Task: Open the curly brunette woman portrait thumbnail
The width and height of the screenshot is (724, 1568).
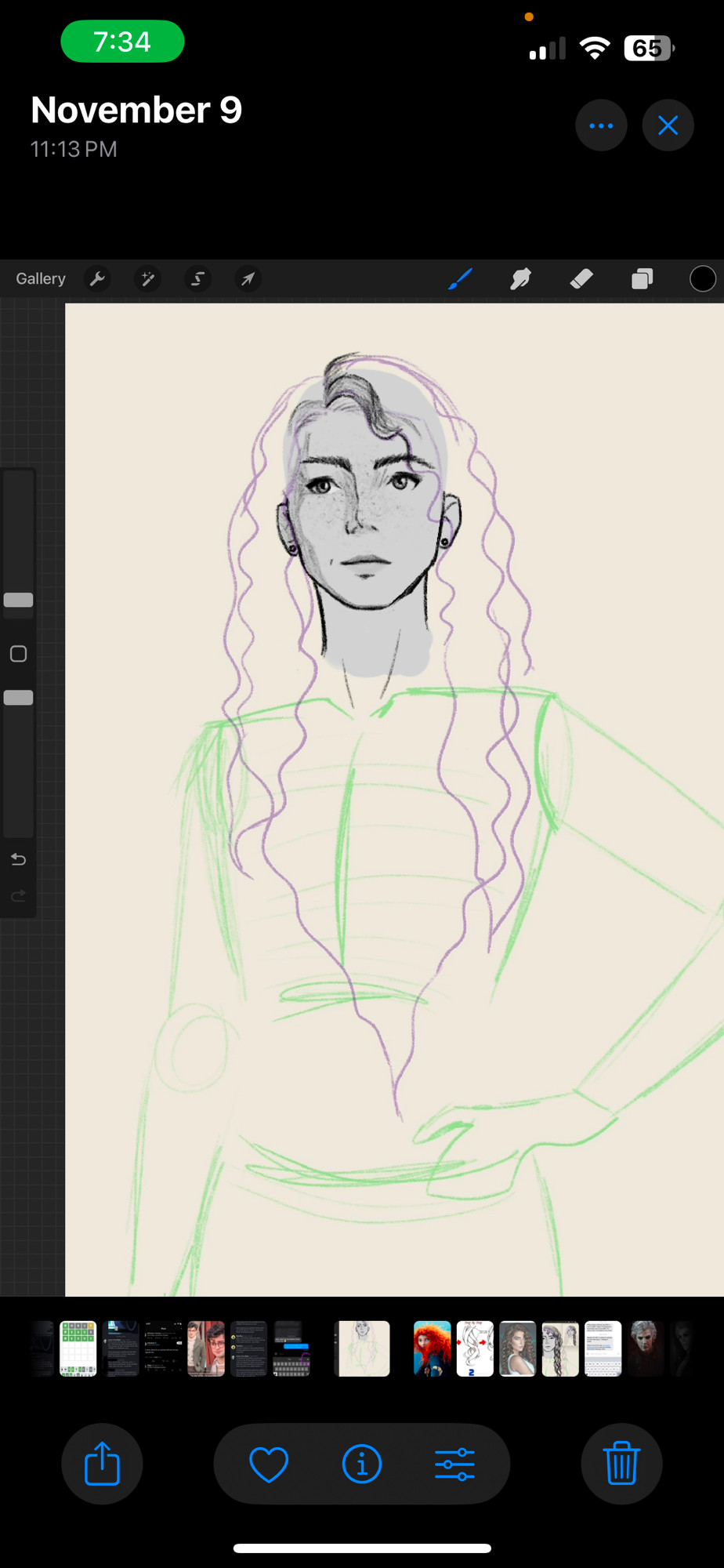Action: click(x=517, y=1348)
